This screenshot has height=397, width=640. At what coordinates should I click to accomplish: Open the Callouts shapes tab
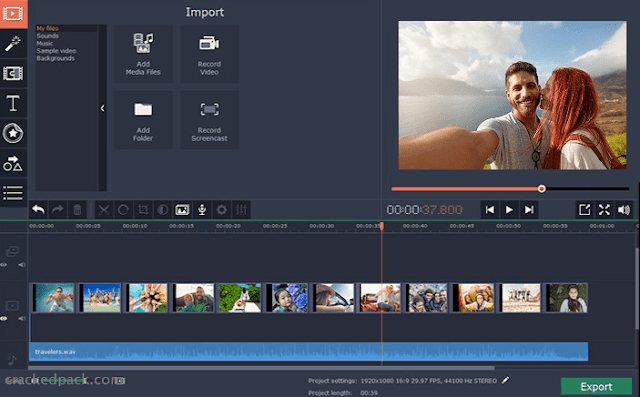[13, 163]
